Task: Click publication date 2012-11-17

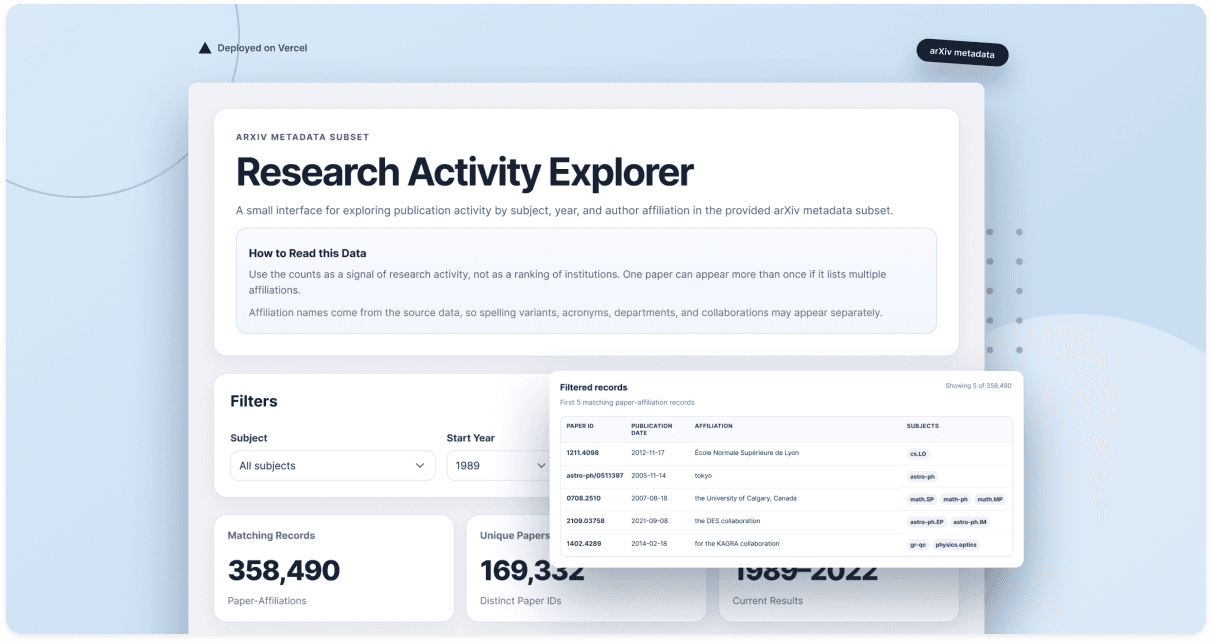Action: pos(647,453)
